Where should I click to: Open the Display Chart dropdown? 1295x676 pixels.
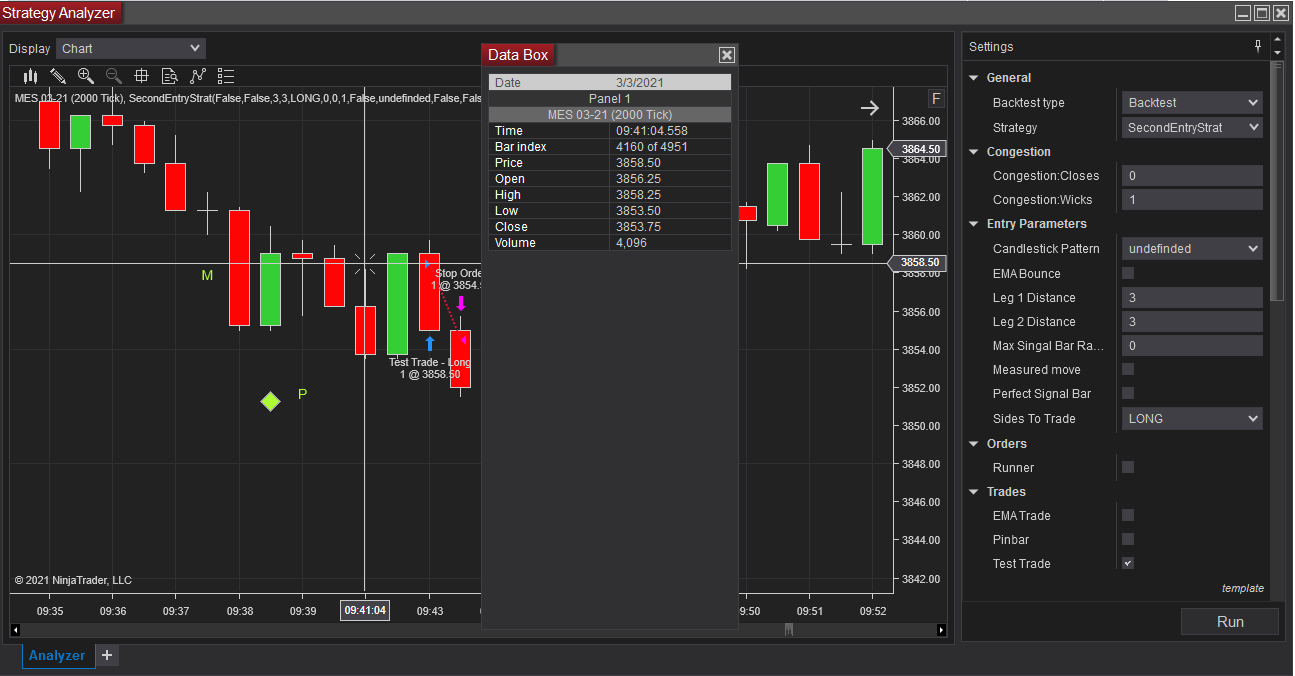(x=131, y=48)
